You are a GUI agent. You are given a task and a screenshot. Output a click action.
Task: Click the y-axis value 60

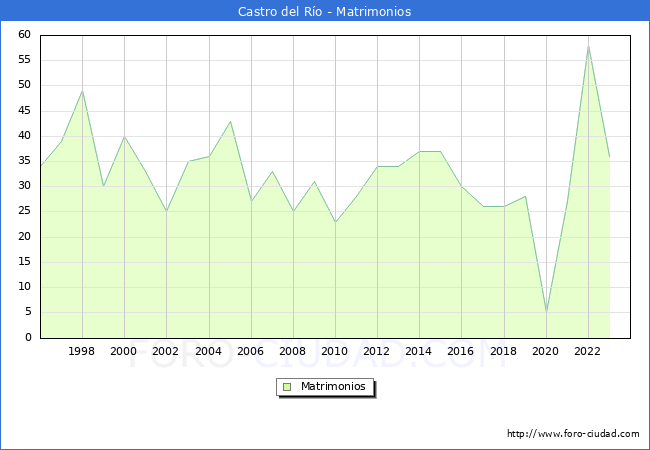pyautogui.click(x=25, y=35)
